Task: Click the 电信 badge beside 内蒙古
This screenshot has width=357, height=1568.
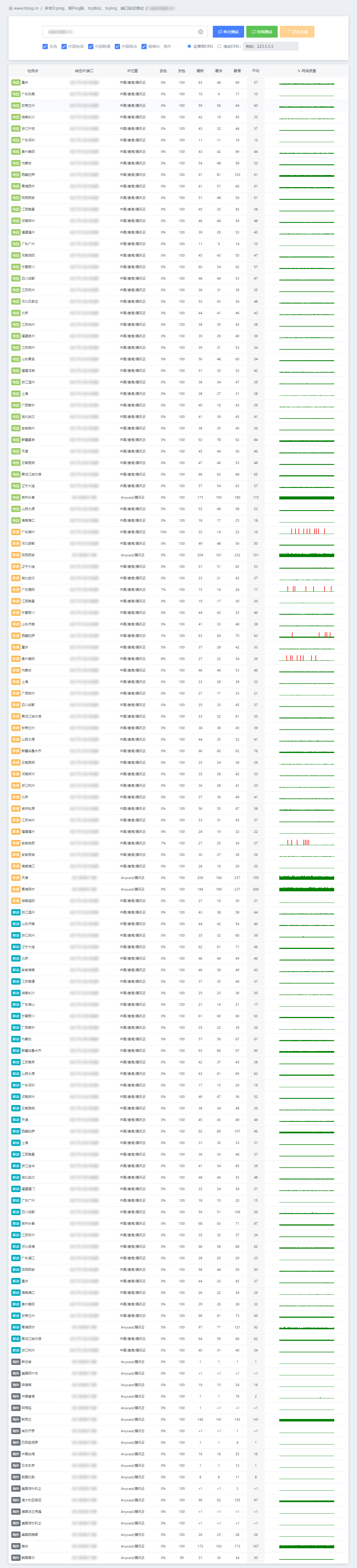Action: tap(16, 163)
